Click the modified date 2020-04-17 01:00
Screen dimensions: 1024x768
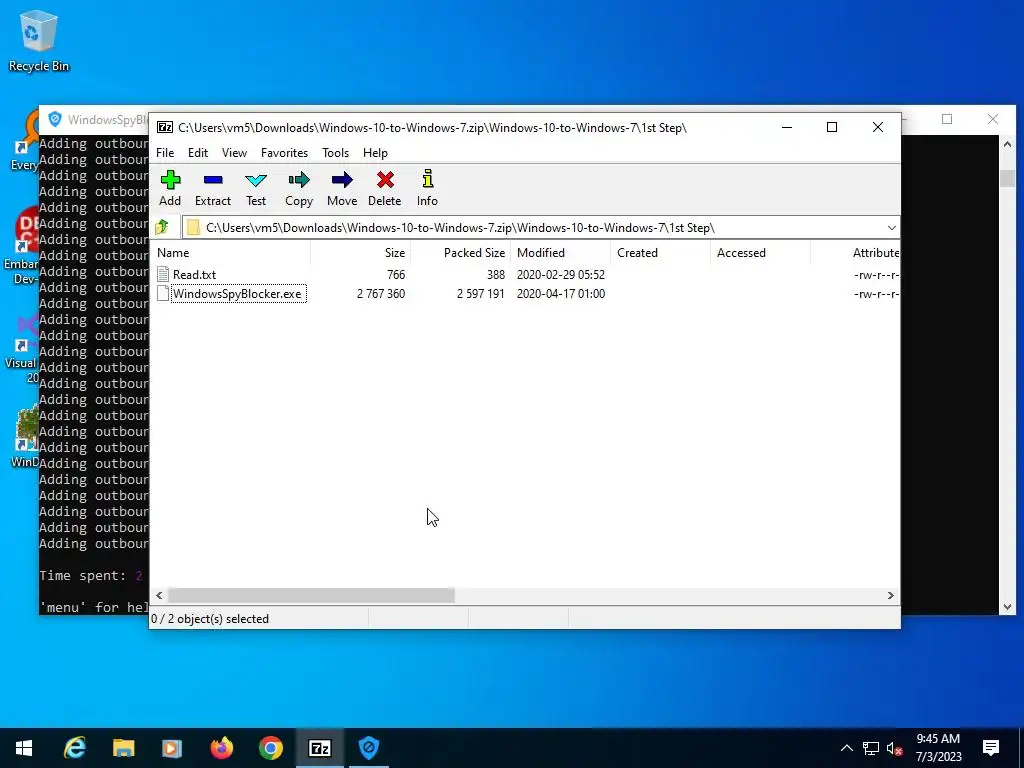pos(561,294)
